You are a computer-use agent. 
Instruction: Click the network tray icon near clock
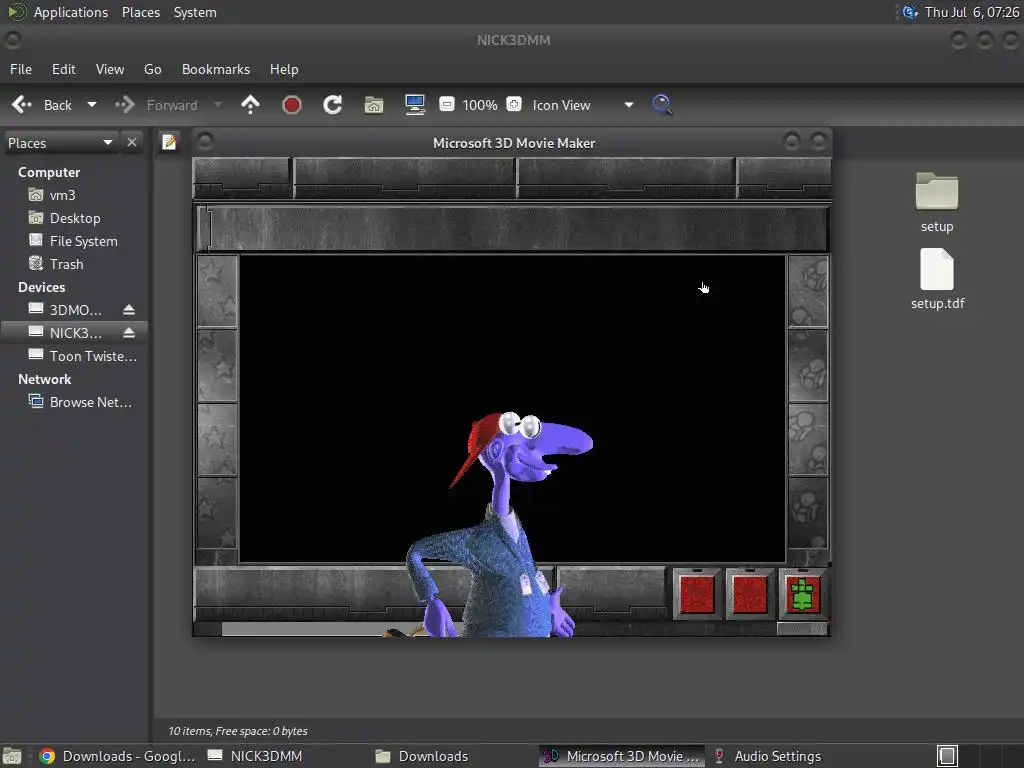[910, 12]
